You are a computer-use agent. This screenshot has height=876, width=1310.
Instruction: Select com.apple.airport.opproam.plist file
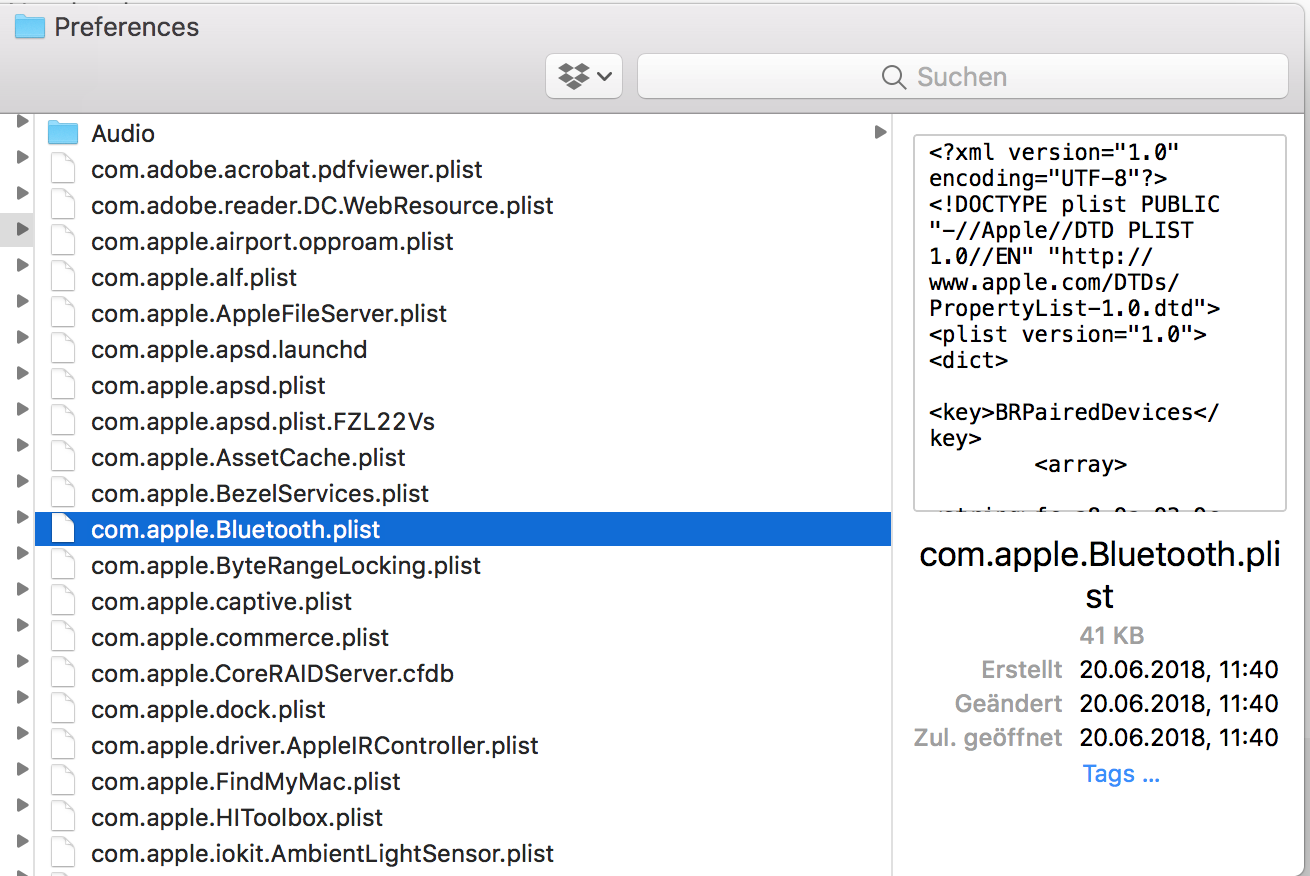point(272,242)
